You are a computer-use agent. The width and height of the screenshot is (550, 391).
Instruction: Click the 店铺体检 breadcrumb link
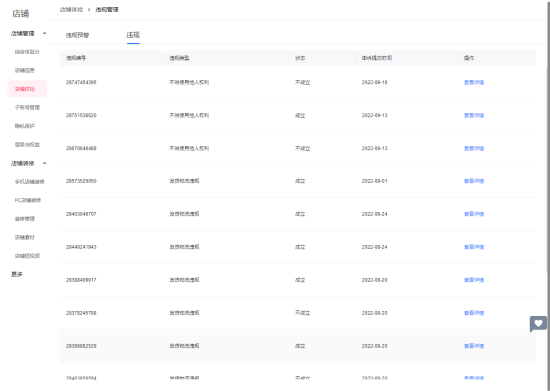(x=71, y=9)
